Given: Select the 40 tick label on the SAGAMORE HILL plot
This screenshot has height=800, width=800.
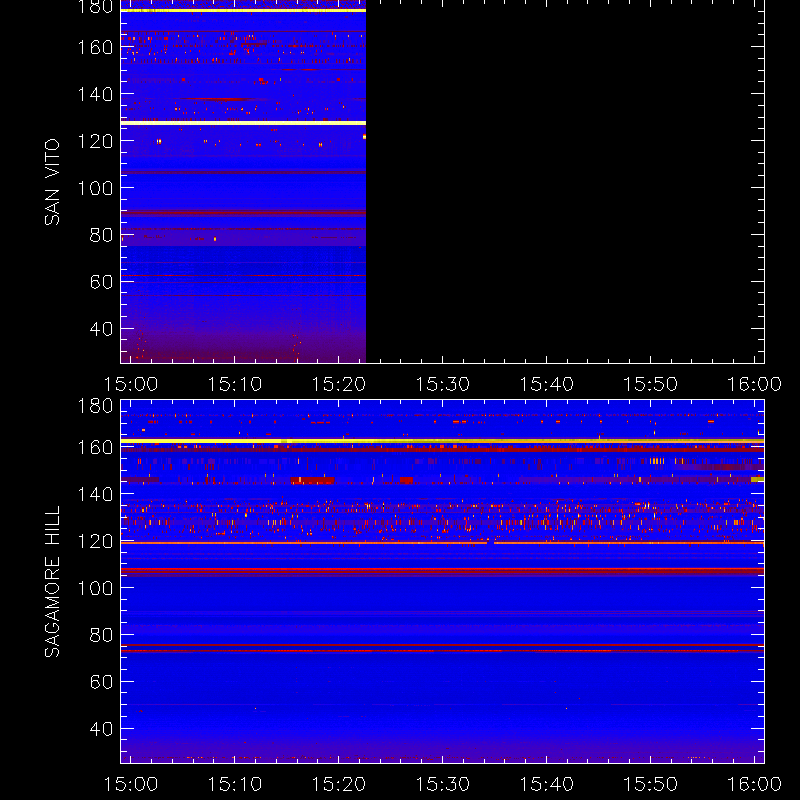Looking at the screenshot, I should tap(102, 729).
